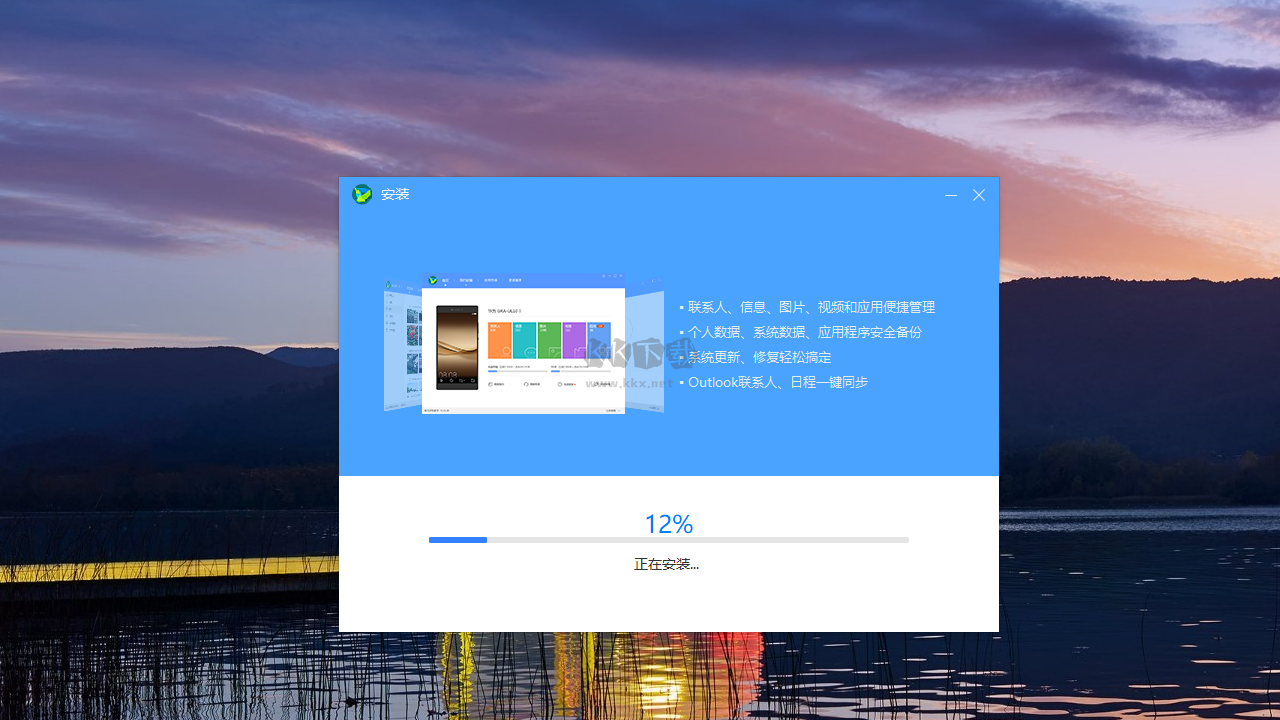Click the 正在安装 status text
The height and width of the screenshot is (720, 1280).
667,564
